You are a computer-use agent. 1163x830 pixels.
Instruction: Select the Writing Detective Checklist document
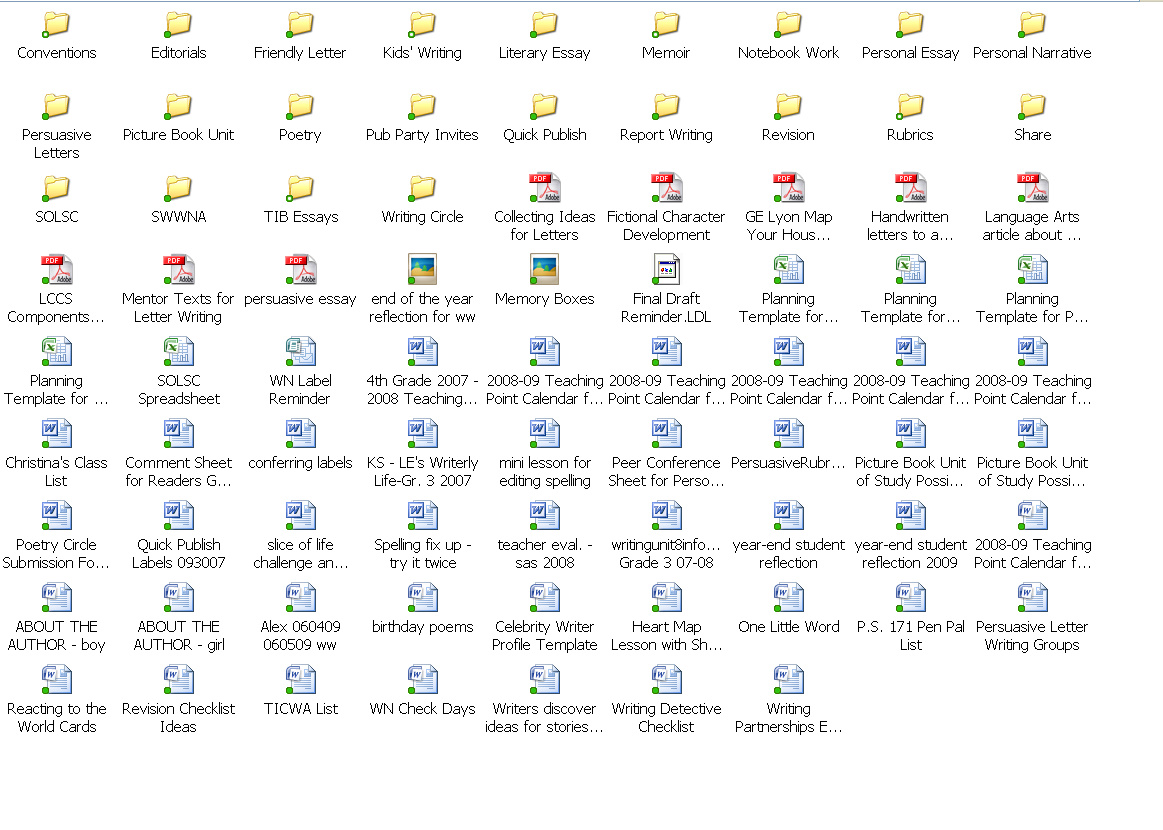(666, 681)
